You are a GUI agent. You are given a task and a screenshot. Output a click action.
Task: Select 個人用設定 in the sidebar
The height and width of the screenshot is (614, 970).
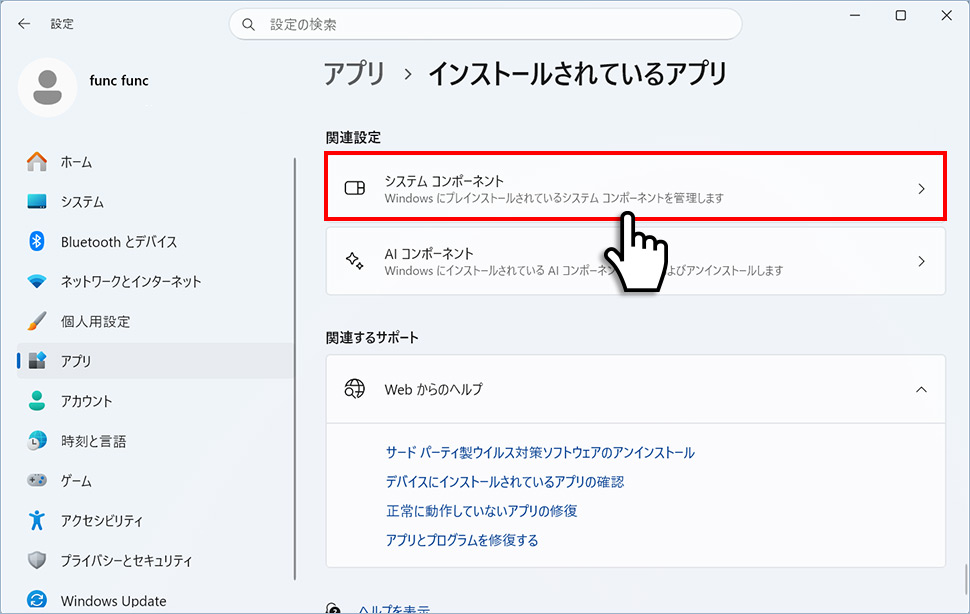(x=155, y=321)
